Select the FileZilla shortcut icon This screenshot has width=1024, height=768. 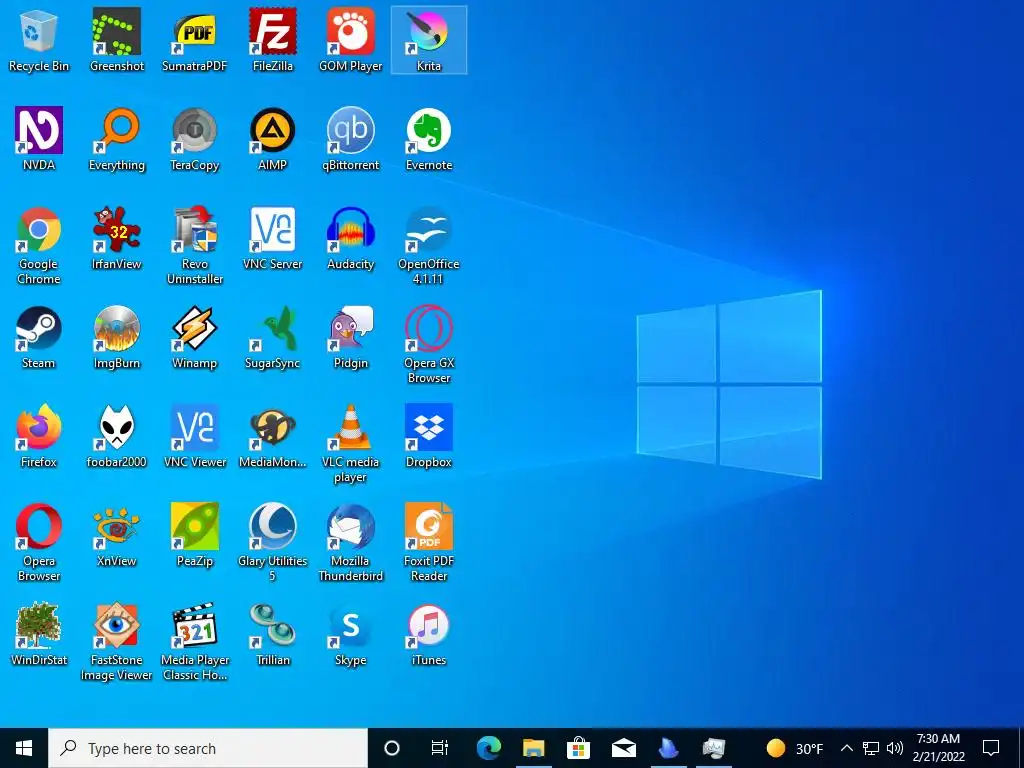pyautogui.click(x=272, y=40)
